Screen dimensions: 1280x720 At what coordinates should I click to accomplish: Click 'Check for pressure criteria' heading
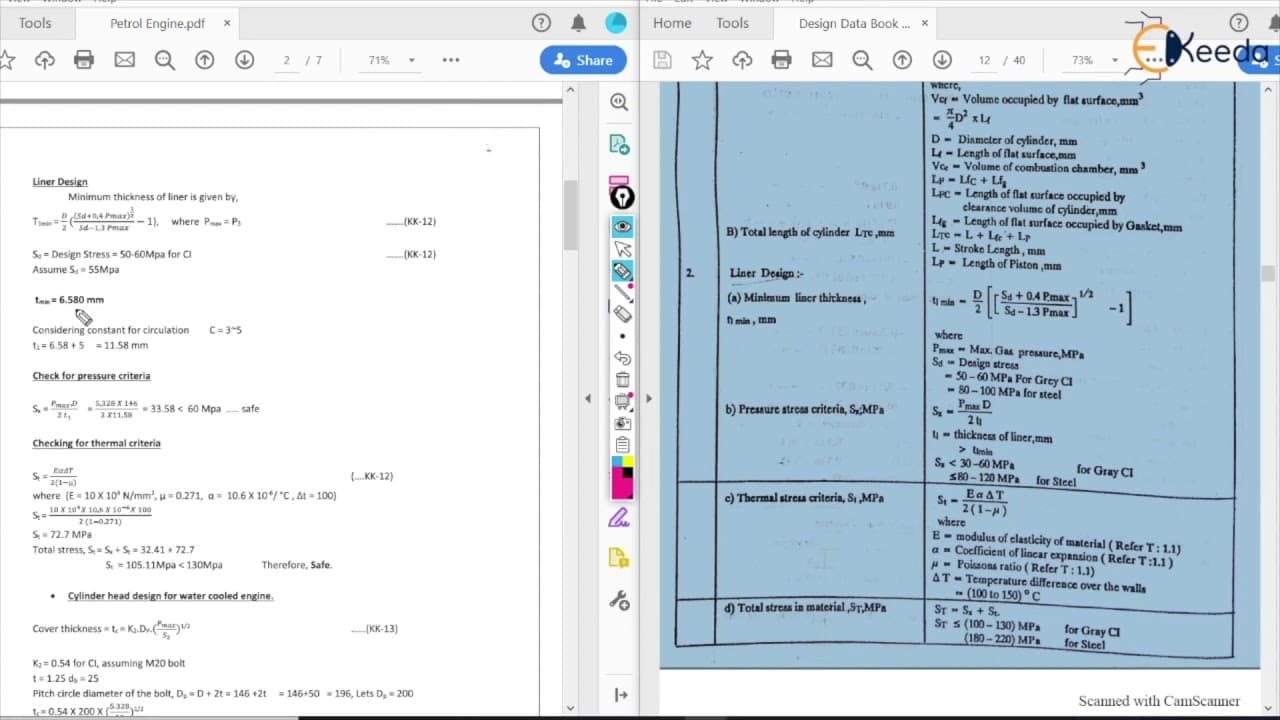click(91, 376)
